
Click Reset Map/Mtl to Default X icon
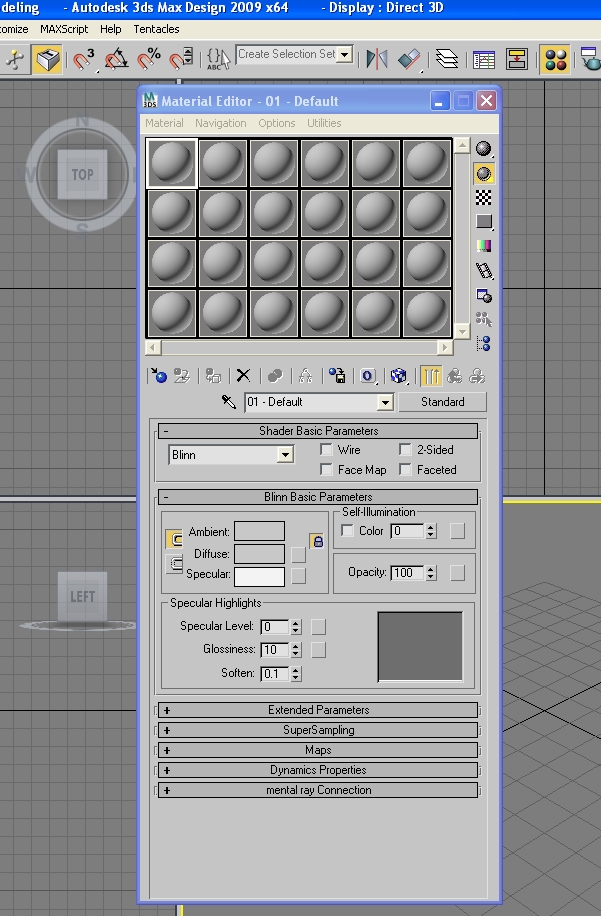coord(244,376)
